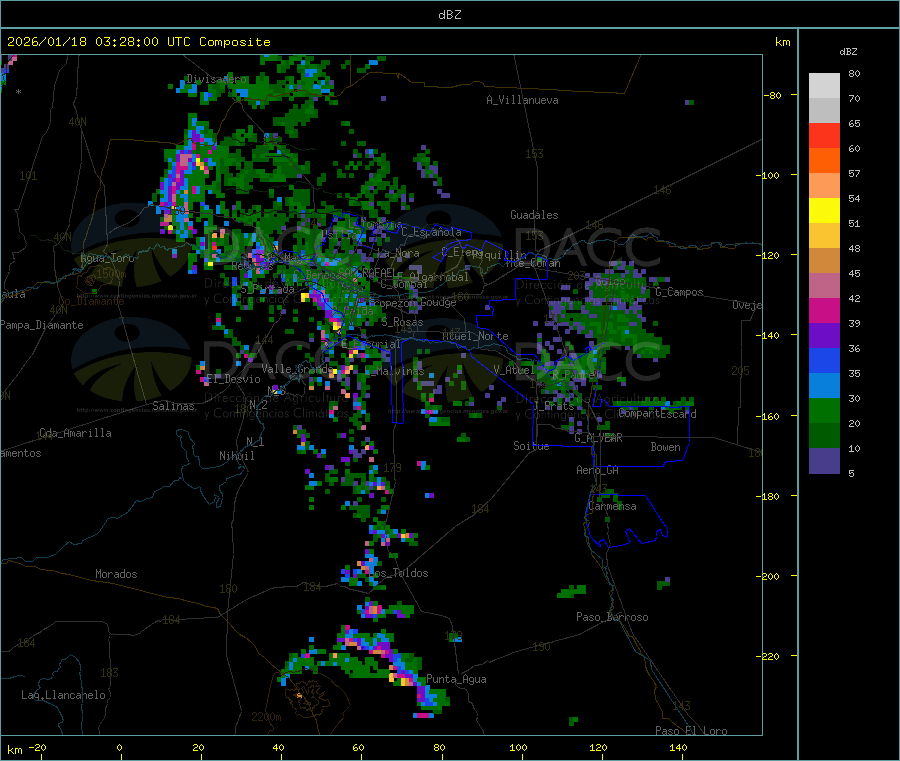The width and height of the screenshot is (900, 761).
Task: Click the Algarrobal place label
Action: click(439, 277)
